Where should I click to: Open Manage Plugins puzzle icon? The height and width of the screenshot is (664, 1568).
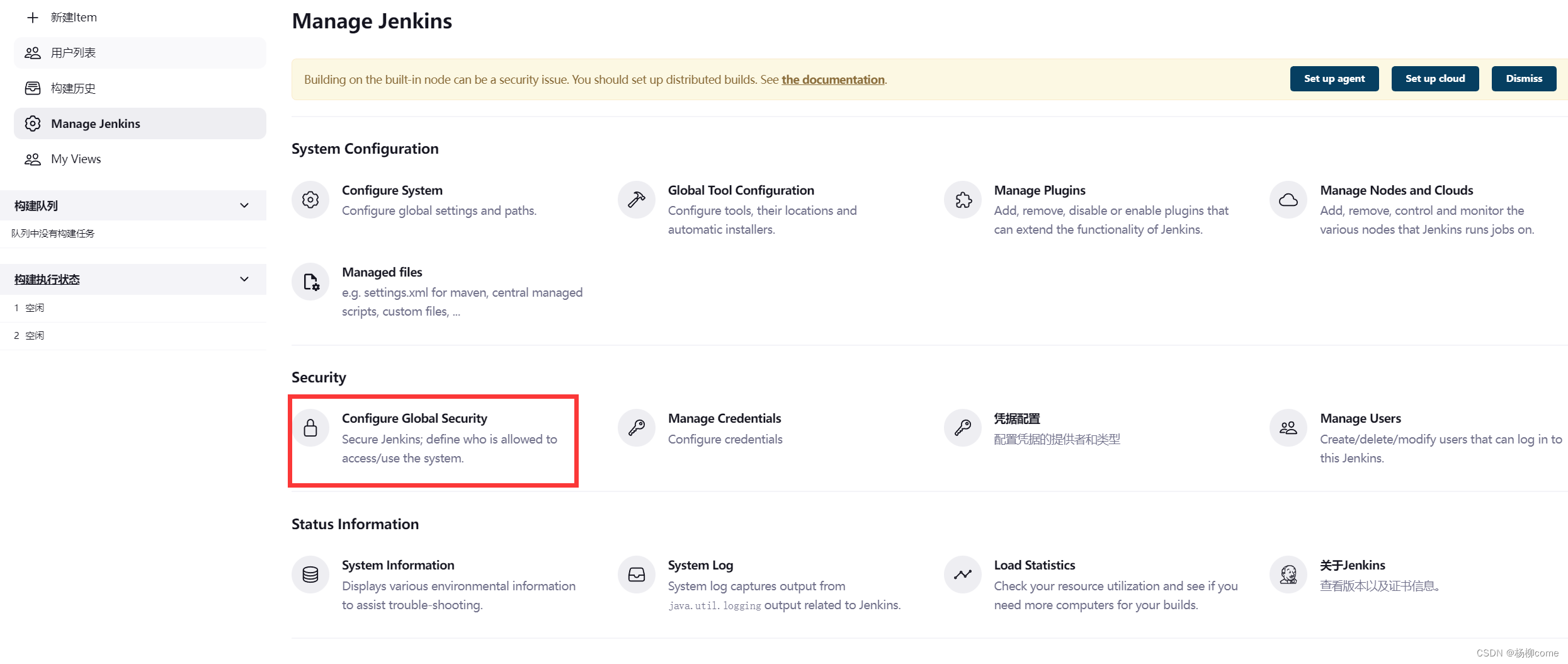coord(963,200)
